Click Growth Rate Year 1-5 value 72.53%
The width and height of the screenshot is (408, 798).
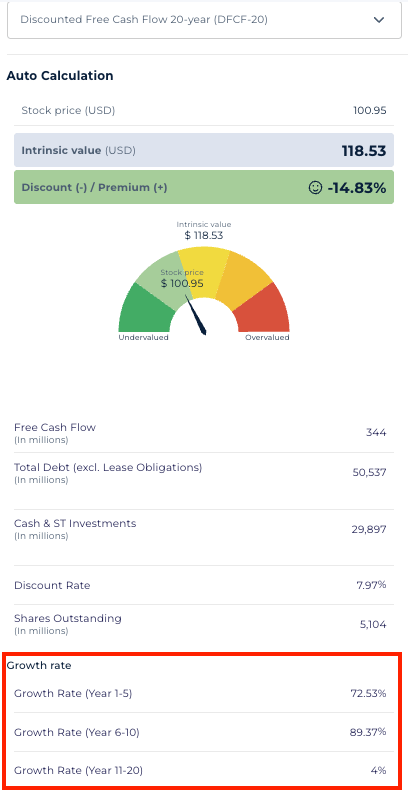point(368,693)
